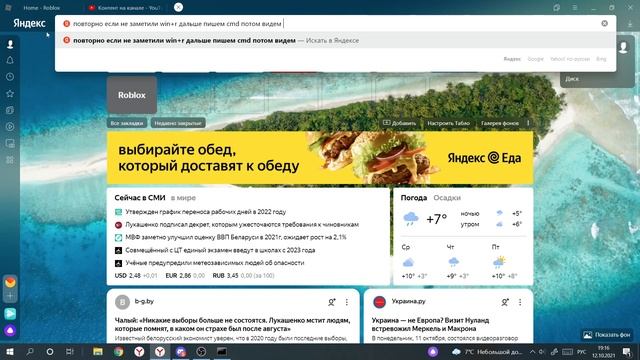This screenshot has width=640, height=360.
Task: Launch Alice assistant from the sidebar
Action: (10, 330)
